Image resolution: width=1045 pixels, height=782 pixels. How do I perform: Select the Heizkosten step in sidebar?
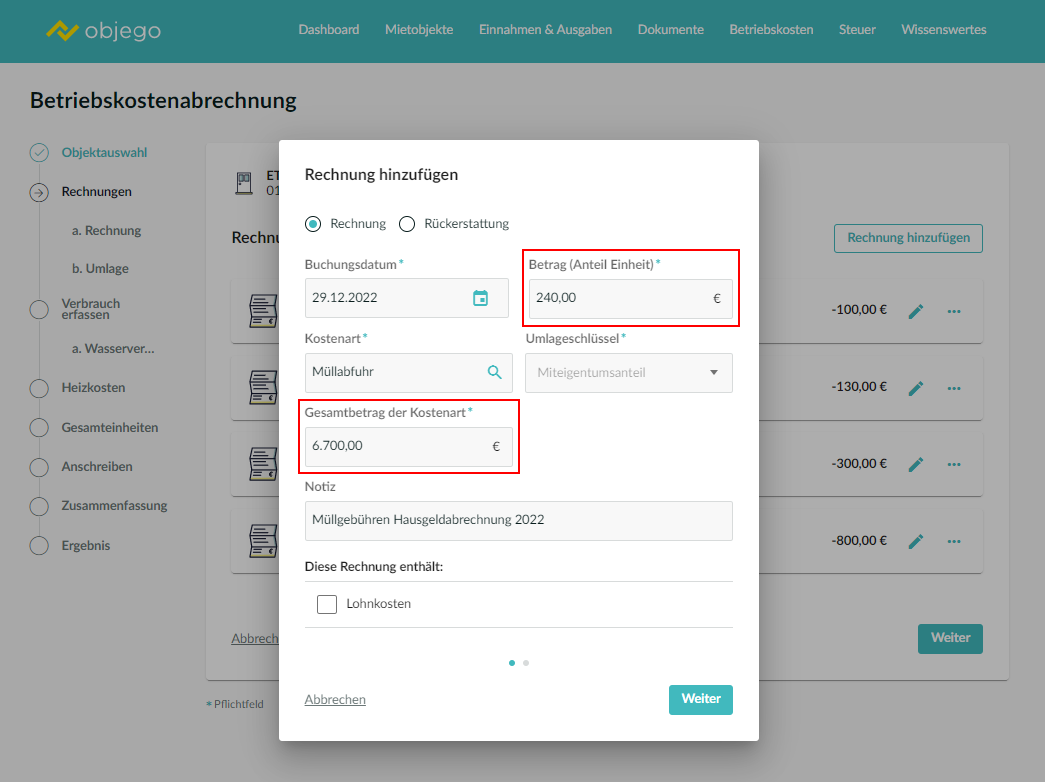click(93, 388)
